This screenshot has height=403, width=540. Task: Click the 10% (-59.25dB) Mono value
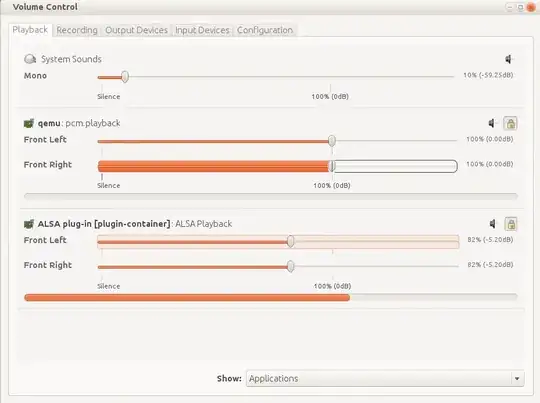488,75
